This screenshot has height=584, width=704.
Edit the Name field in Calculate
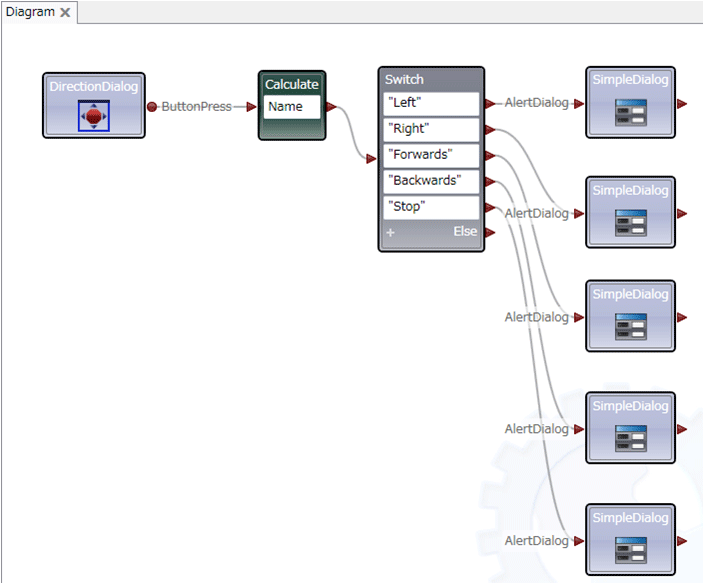(x=292, y=107)
